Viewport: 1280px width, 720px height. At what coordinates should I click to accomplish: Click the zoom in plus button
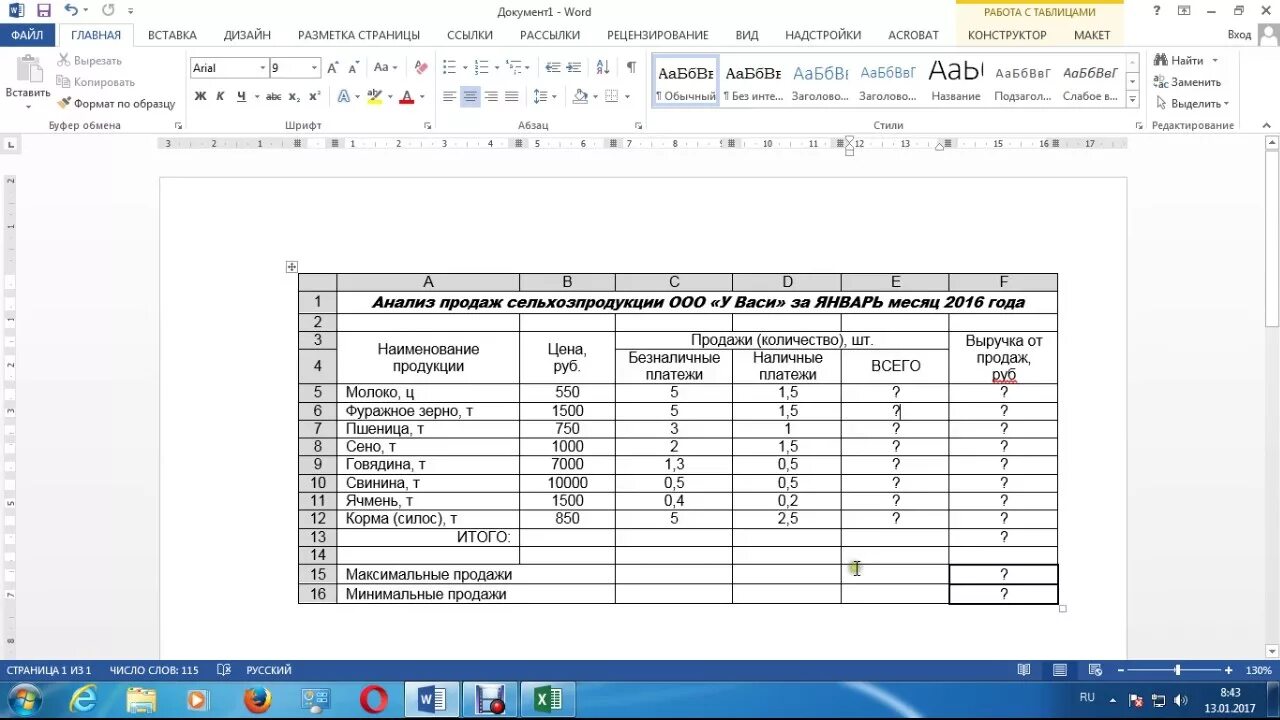coord(1228,670)
